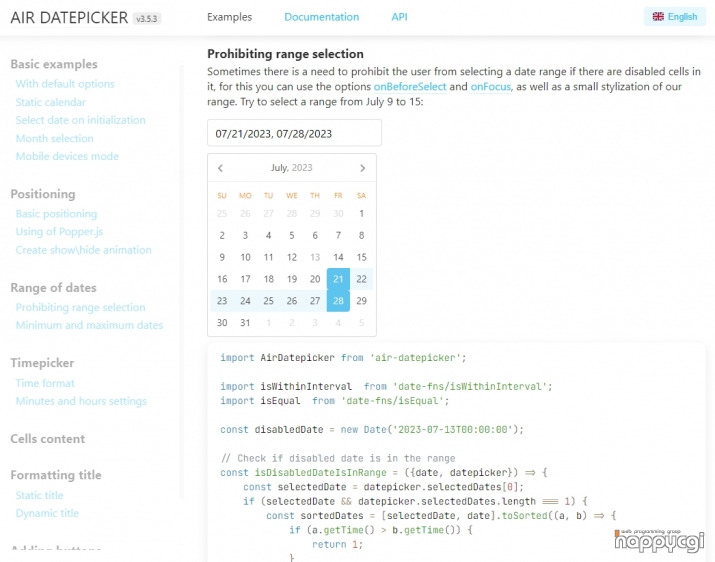
Task: Follow the onBeforeSelect link
Action: click(x=410, y=87)
